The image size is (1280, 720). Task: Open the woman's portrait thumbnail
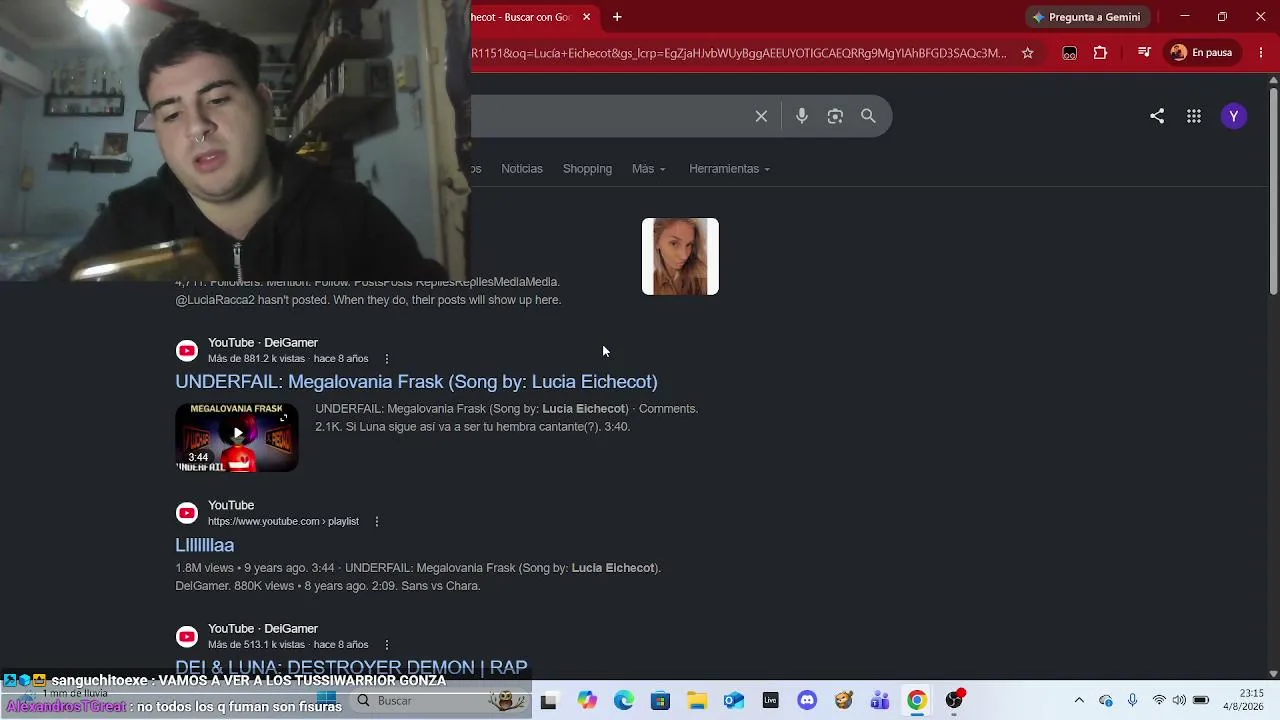[x=680, y=256]
